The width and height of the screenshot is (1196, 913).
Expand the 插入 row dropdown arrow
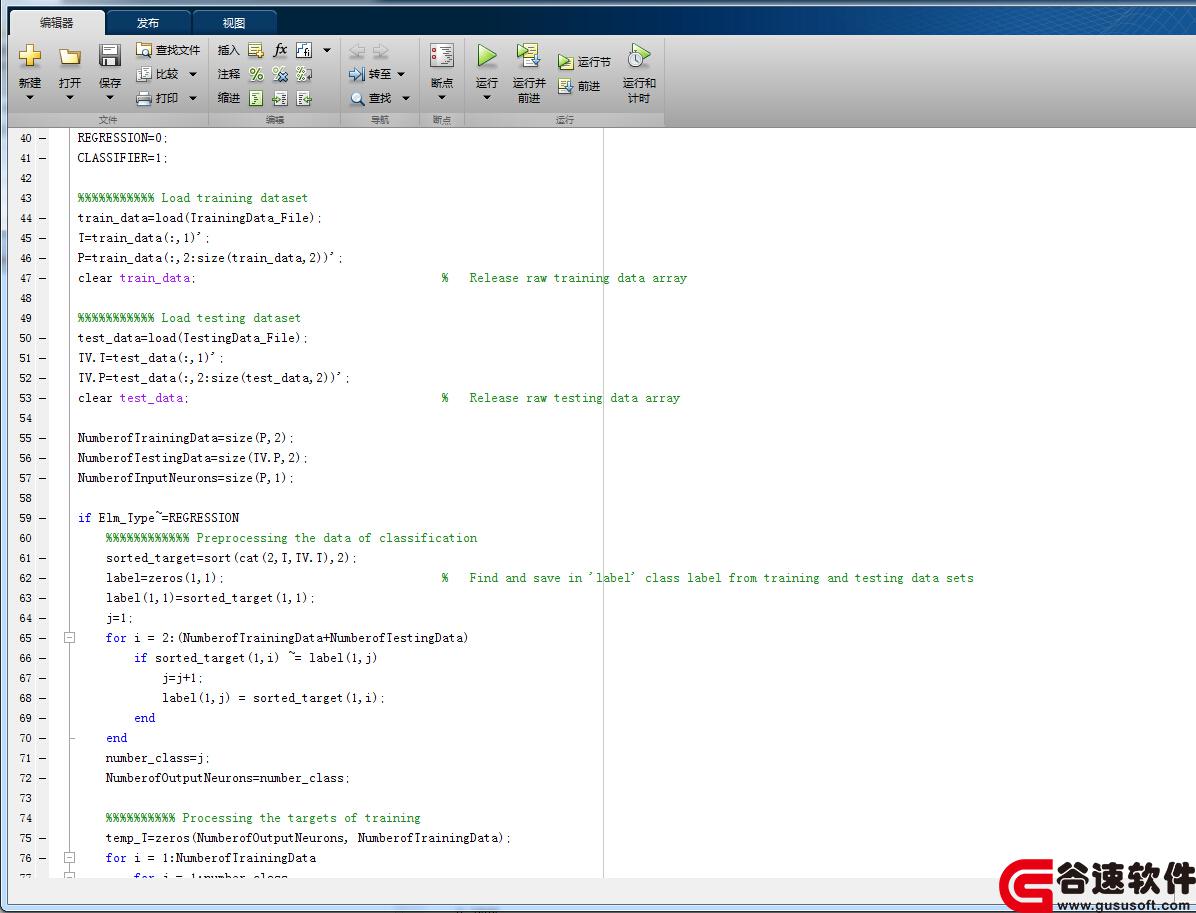[327, 50]
